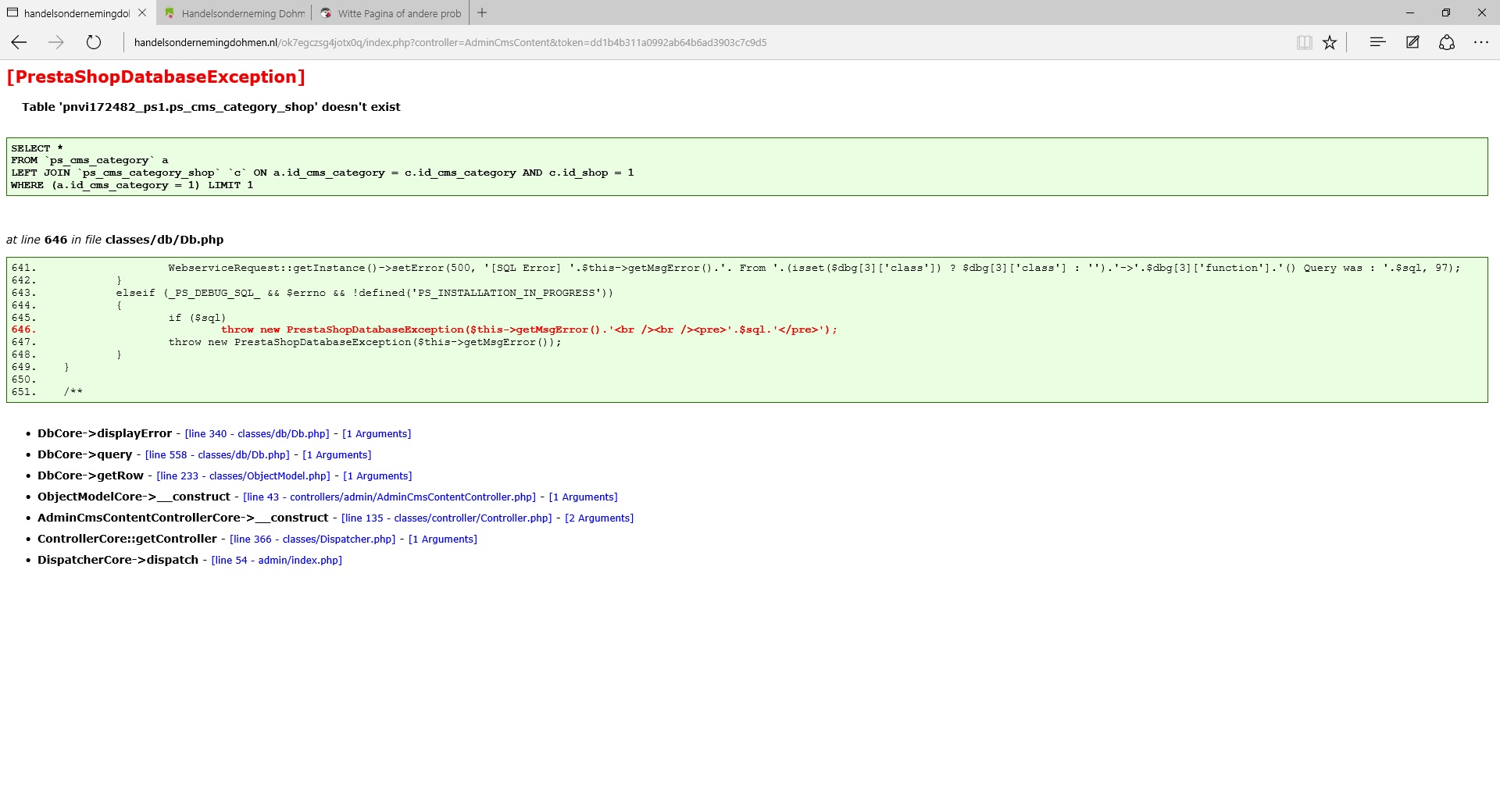Open the Hub panel icon
This screenshot has height=812, width=1500.
(1377, 42)
